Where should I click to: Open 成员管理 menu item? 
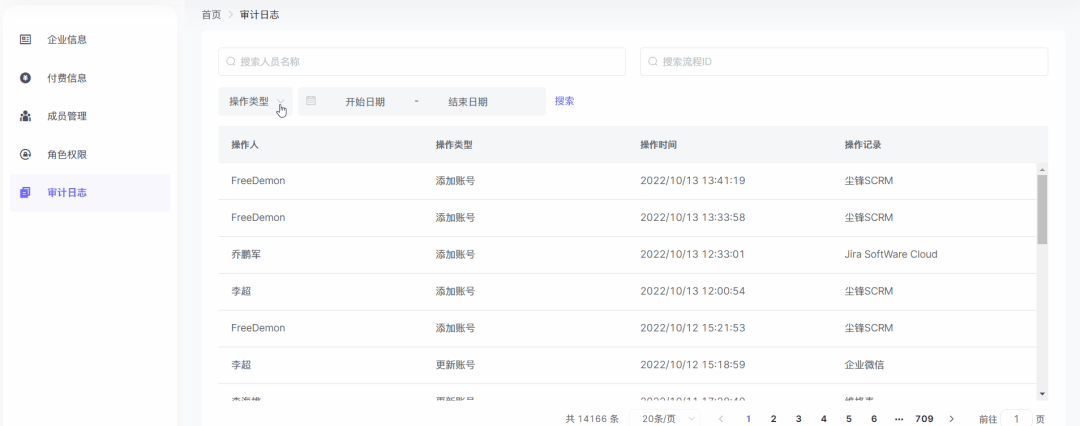click(x=67, y=116)
